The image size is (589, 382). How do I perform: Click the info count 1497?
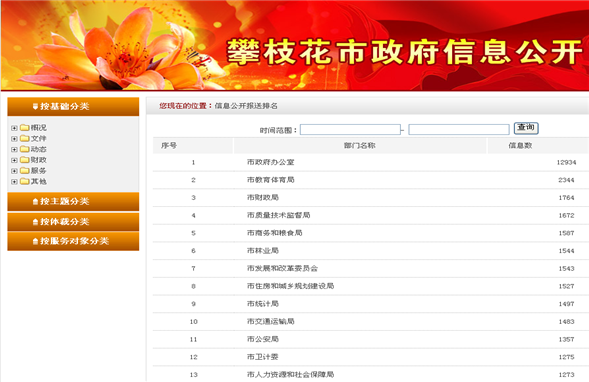(x=566, y=303)
